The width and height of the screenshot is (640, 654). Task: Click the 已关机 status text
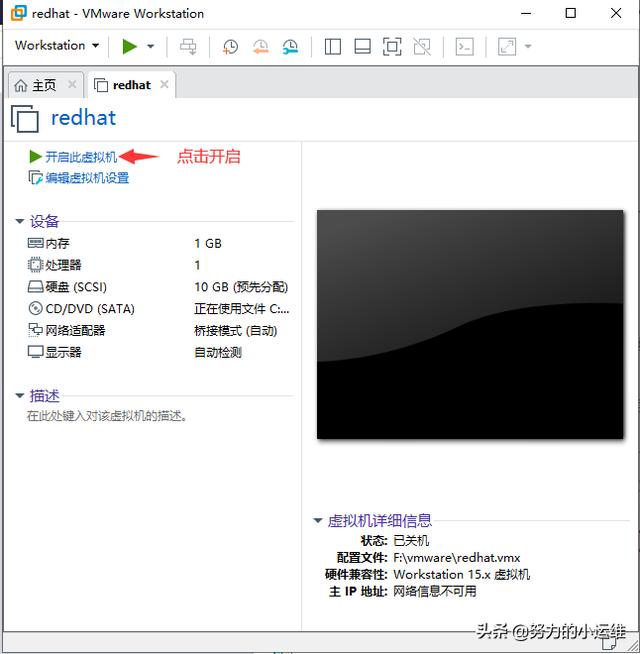[411, 541]
